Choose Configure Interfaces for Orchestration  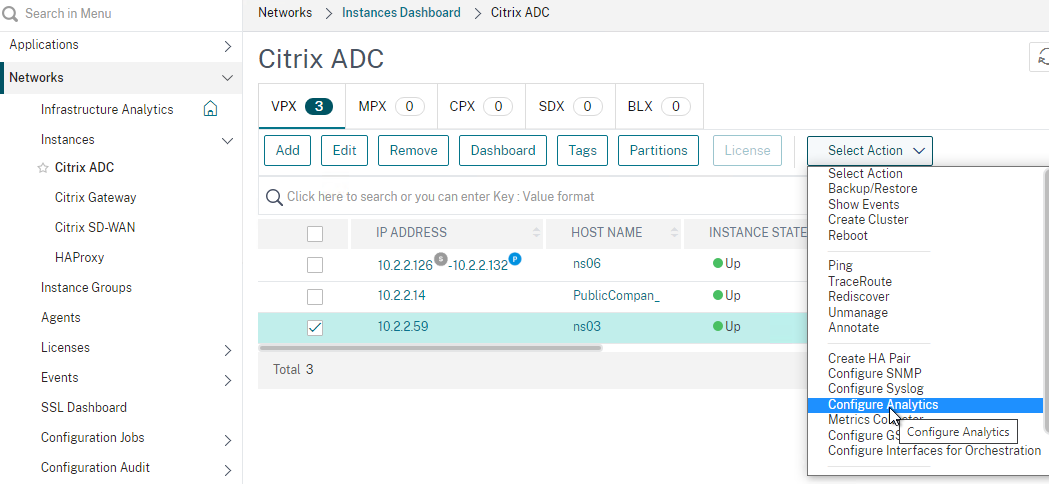pos(935,451)
